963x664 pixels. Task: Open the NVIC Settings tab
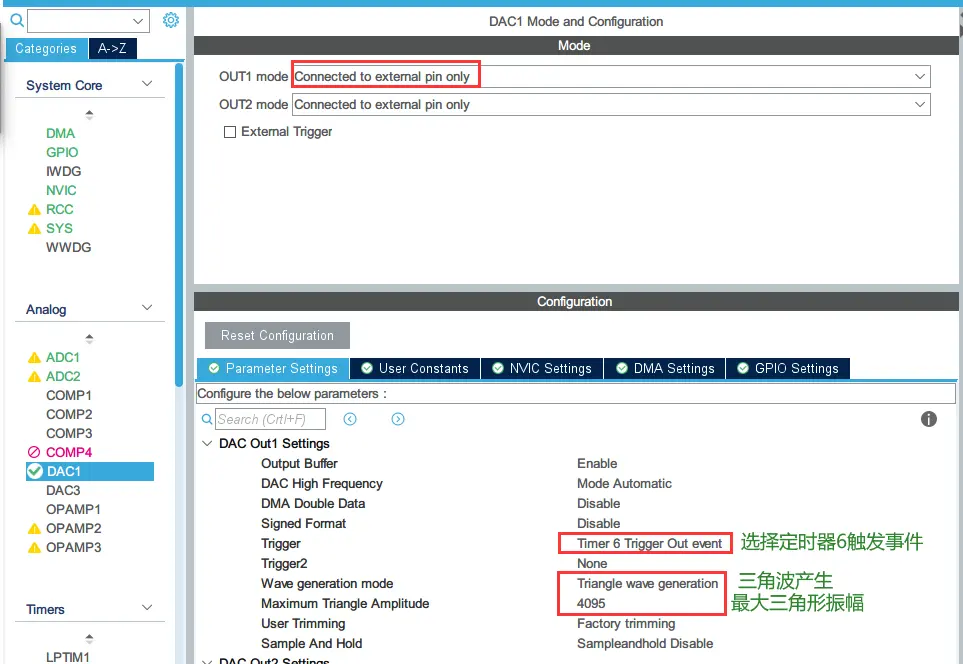[x=541, y=368]
